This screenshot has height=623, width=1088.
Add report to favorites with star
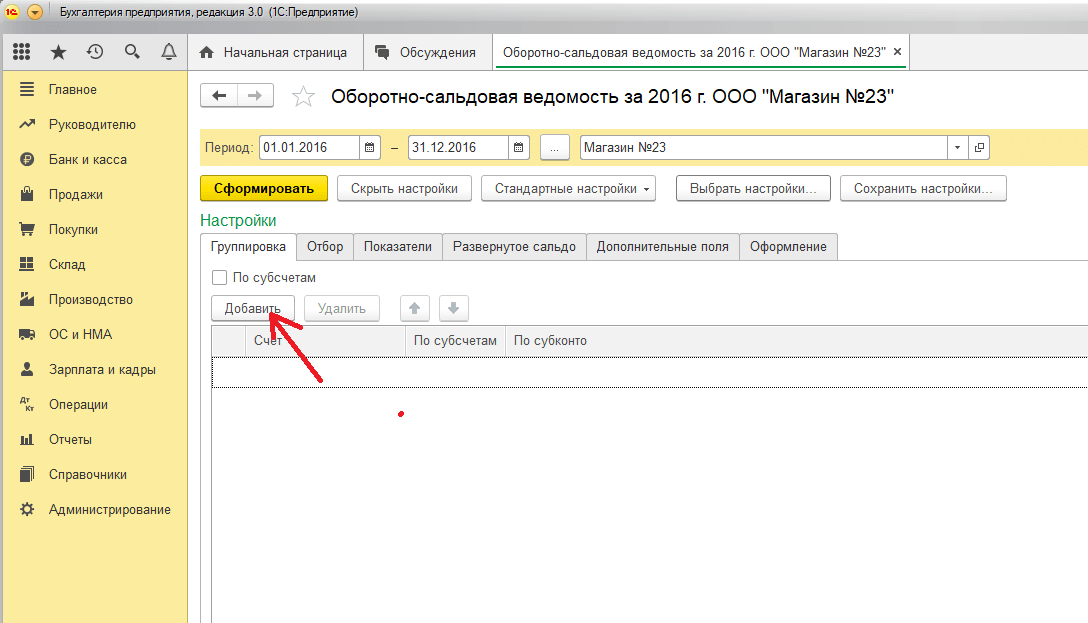302,96
